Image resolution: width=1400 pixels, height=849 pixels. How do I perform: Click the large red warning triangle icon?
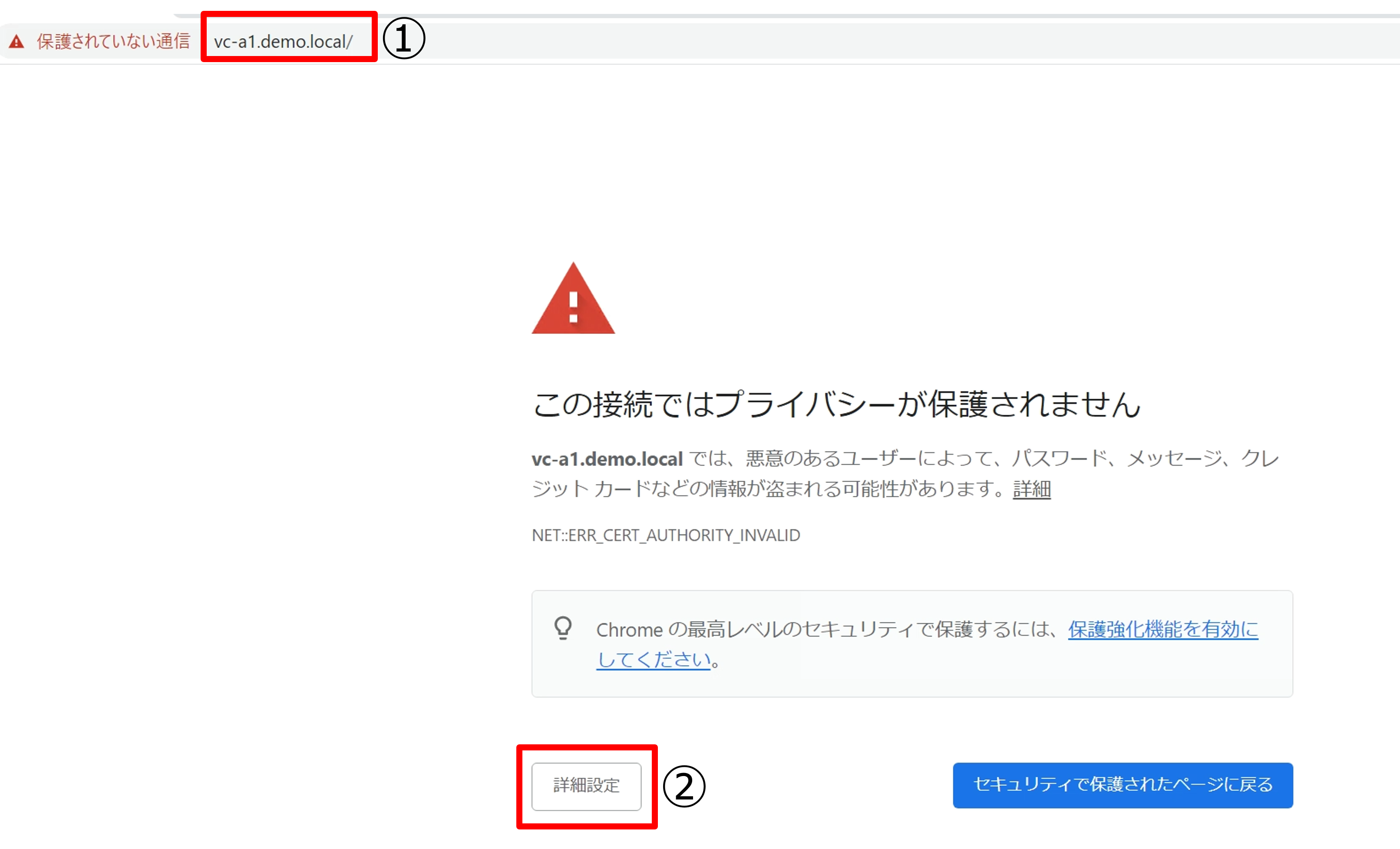(x=573, y=298)
